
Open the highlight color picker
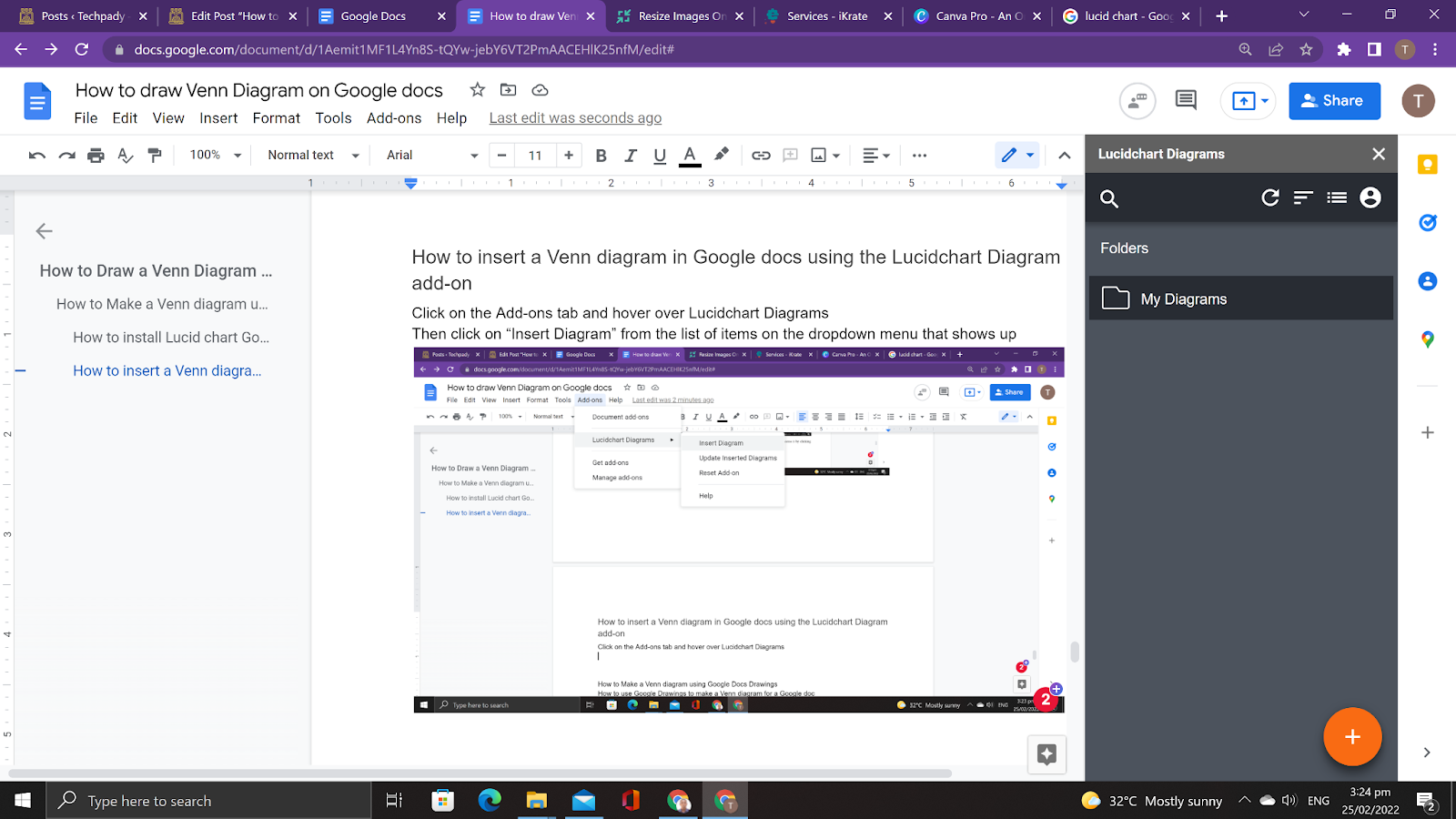[x=721, y=155]
